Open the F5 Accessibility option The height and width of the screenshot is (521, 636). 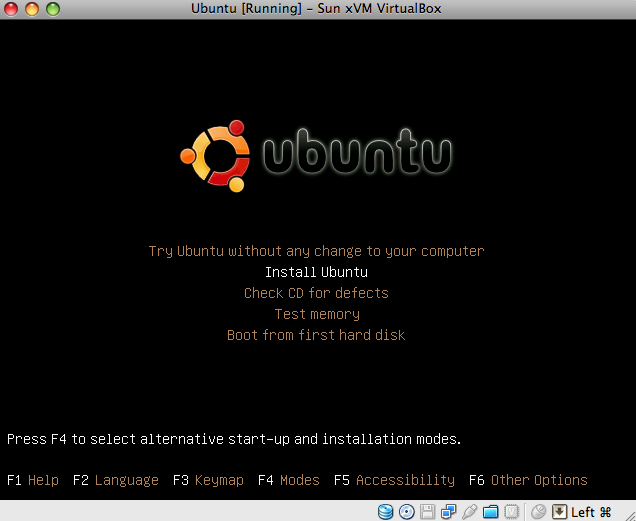point(394,480)
